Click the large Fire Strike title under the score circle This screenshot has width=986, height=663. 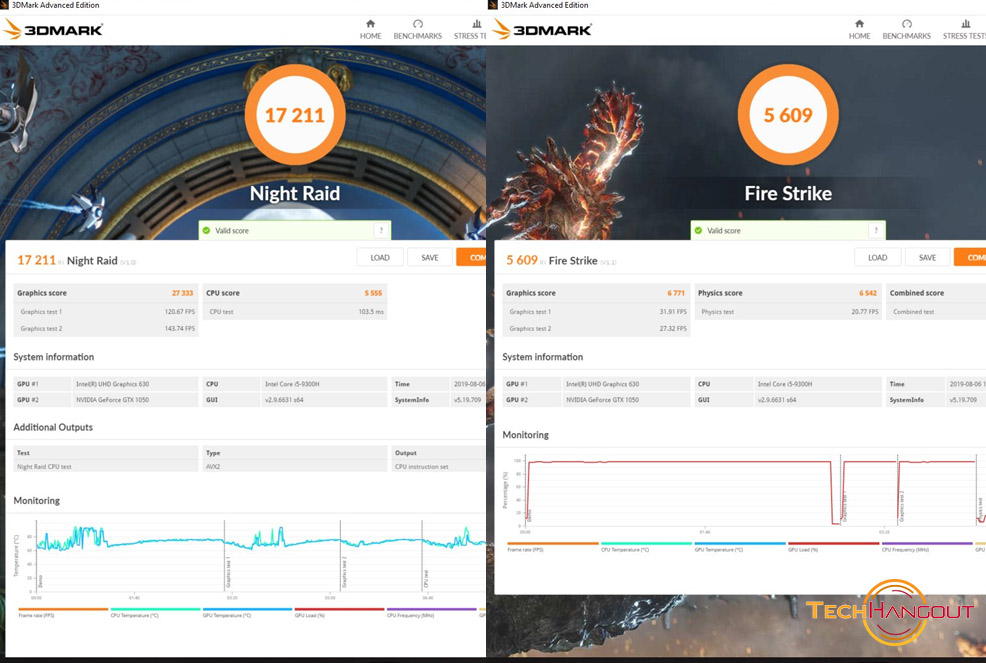coord(788,193)
